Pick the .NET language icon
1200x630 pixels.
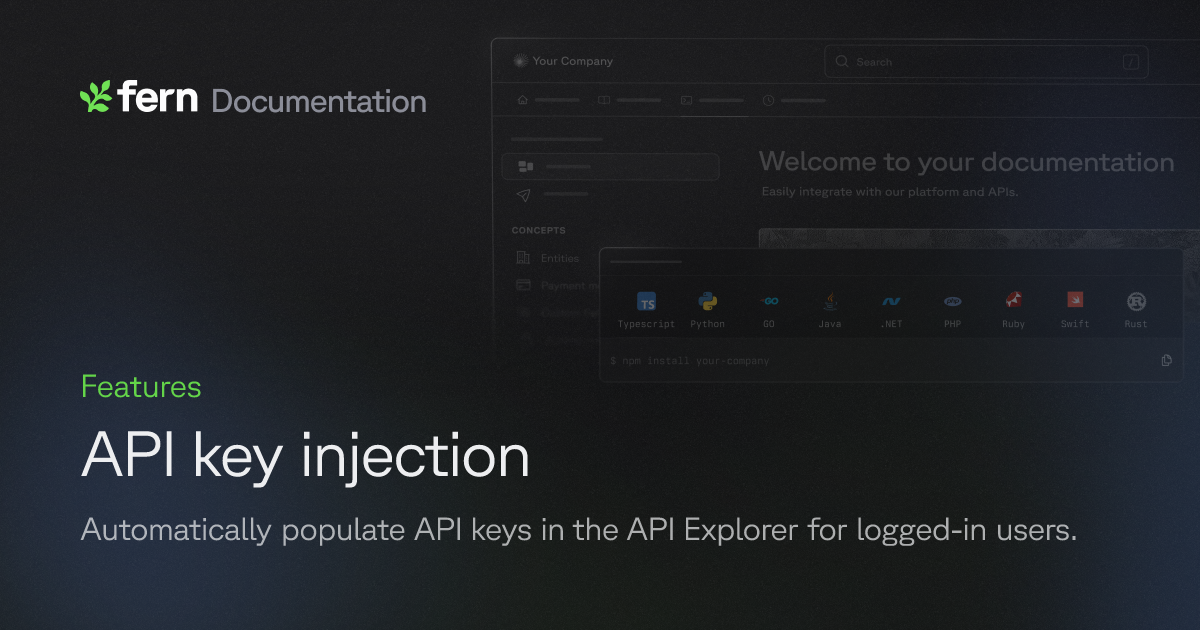891,301
